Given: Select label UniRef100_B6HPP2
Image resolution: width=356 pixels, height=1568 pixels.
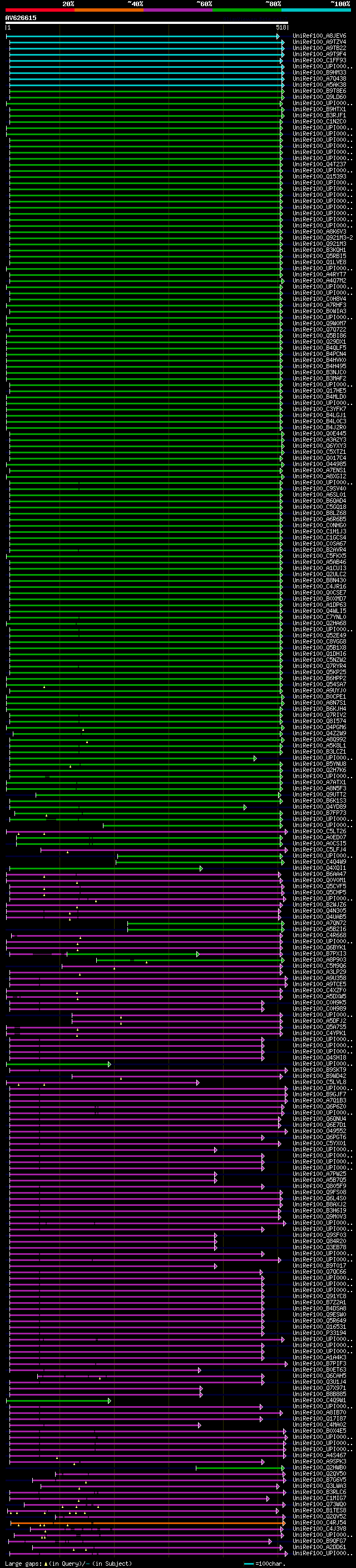Looking at the screenshot, I should [x=319, y=678].
